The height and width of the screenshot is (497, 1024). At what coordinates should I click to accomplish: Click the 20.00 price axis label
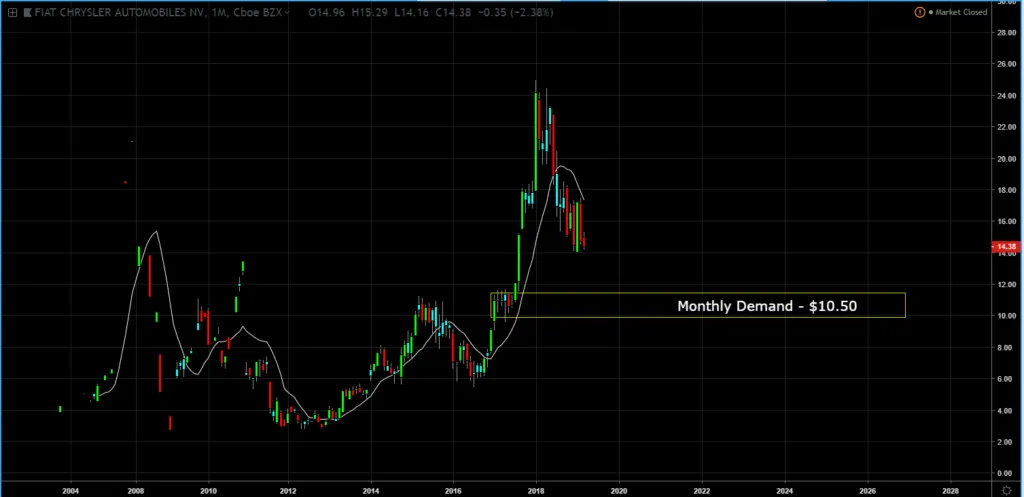1006,159
